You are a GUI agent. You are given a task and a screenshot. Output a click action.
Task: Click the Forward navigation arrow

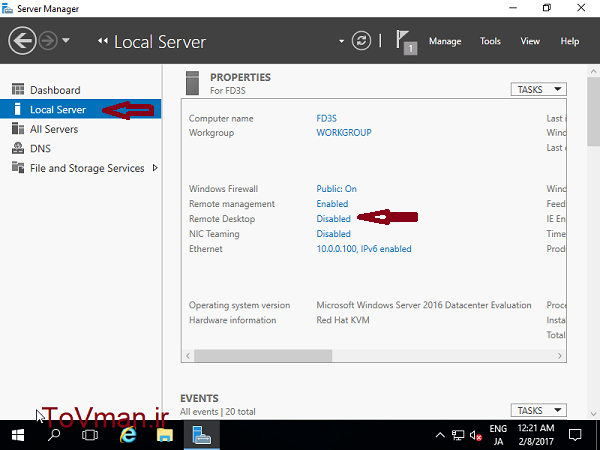pos(48,41)
